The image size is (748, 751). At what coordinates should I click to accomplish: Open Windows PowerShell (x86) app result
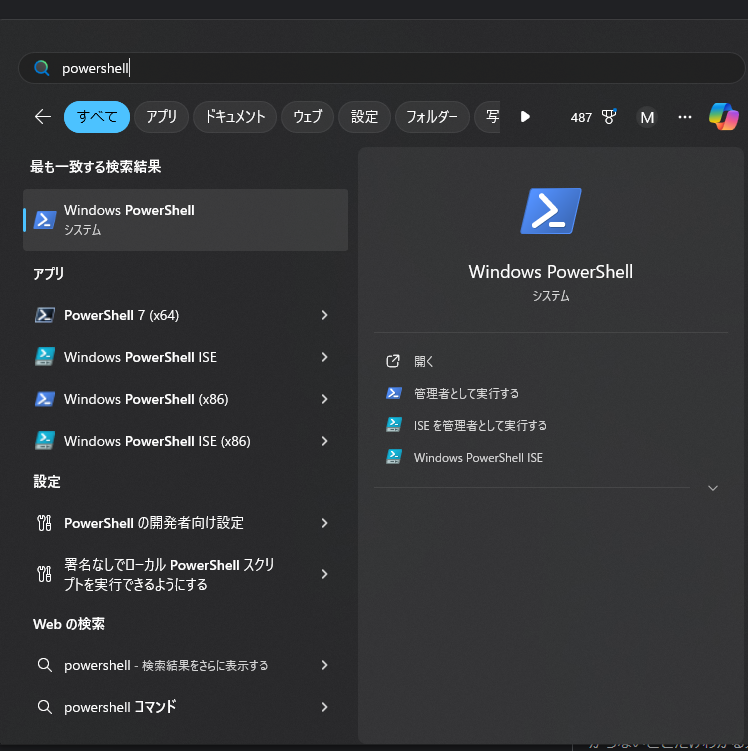point(185,399)
